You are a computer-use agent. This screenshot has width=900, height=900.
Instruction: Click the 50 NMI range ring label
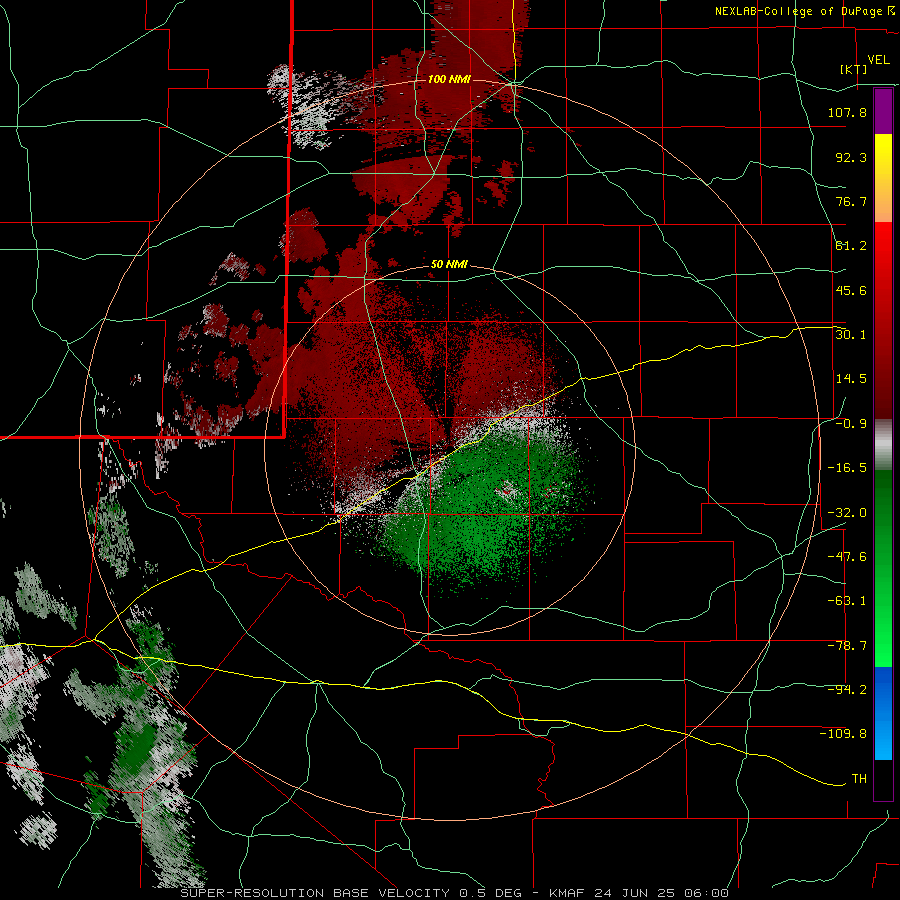tap(449, 265)
